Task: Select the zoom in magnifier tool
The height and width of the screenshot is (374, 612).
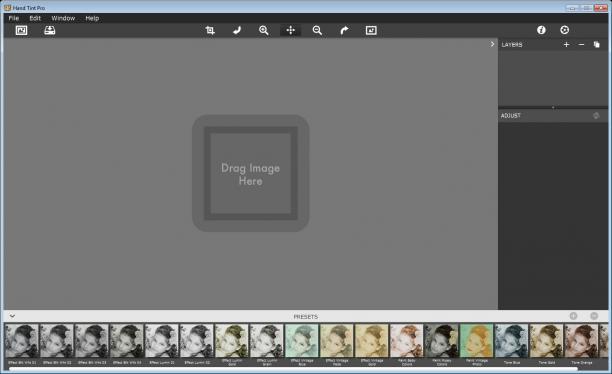Action: click(264, 30)
